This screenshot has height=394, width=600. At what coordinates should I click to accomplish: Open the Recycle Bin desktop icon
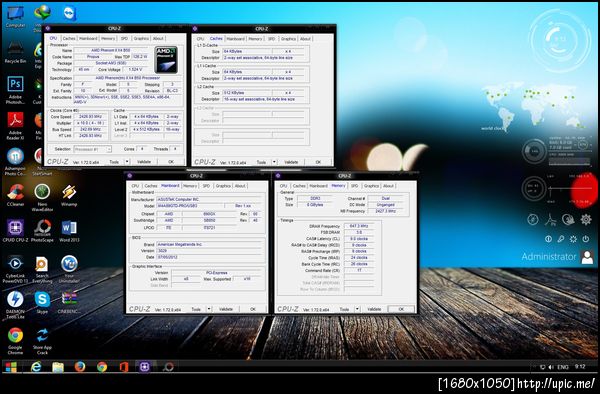click(x=15, y=52)
